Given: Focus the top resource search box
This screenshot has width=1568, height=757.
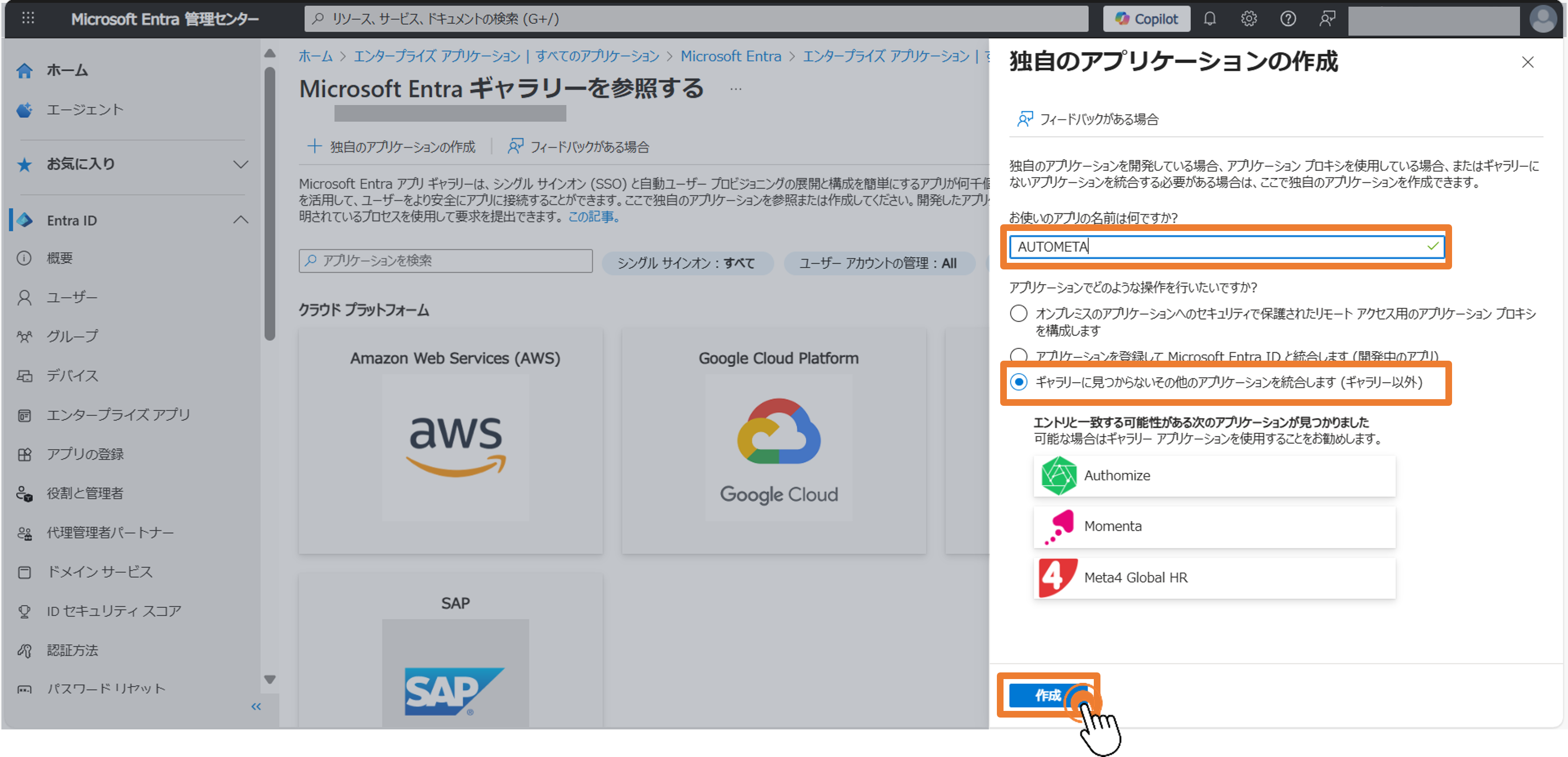Looking at the screenshot, I should coord(696,19).
